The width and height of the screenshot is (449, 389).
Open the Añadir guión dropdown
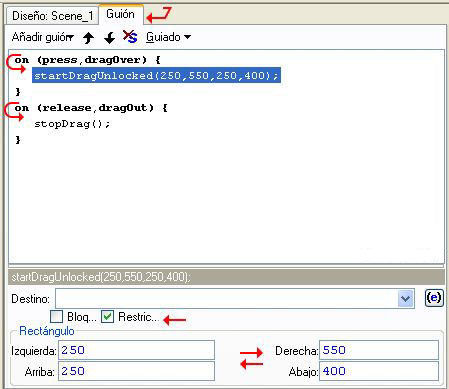43,37
